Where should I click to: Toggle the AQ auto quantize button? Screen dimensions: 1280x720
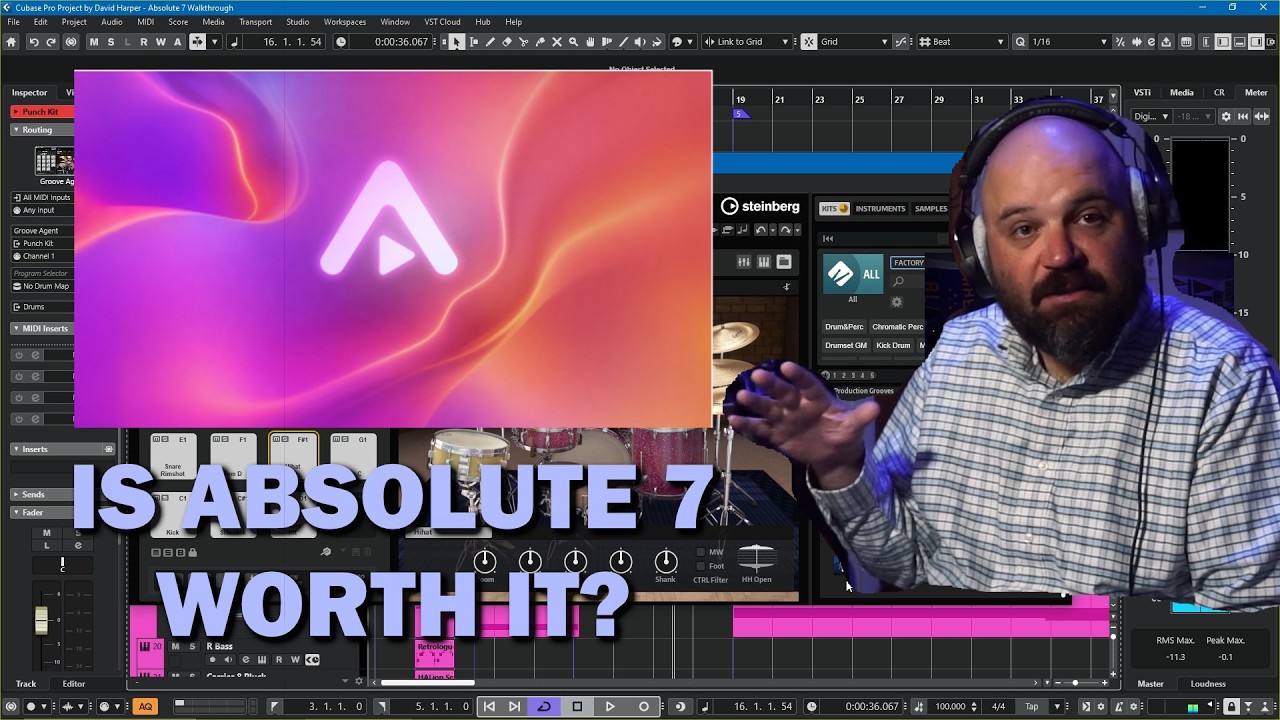tap(145, 706)
